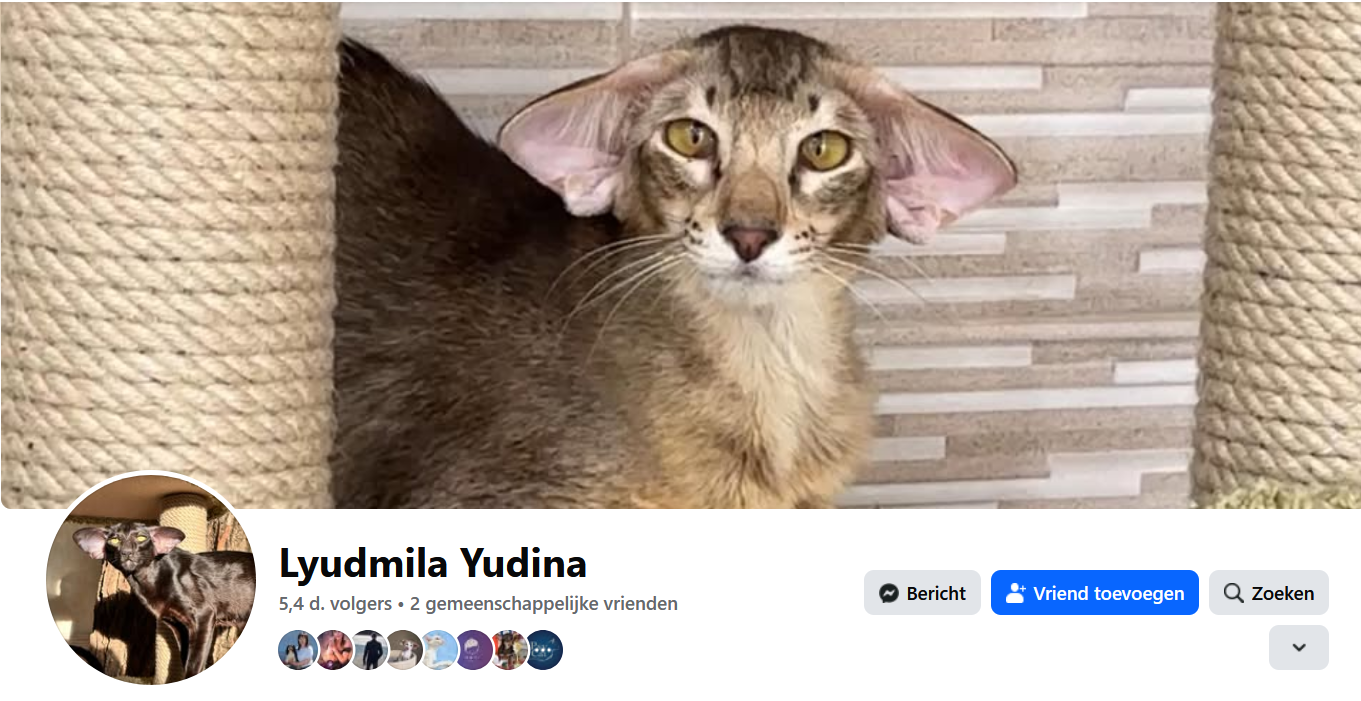Click the Zoeken button
Screen dimensions: 1361x701
point(1269,593)
